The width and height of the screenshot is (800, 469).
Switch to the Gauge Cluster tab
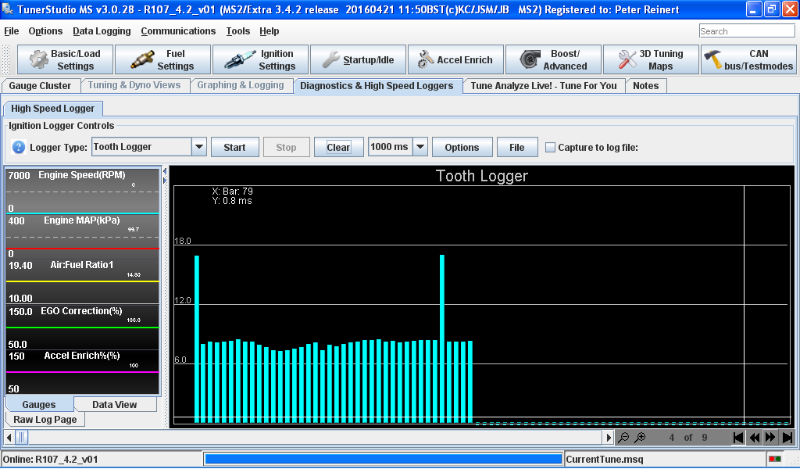click(40, 86)
